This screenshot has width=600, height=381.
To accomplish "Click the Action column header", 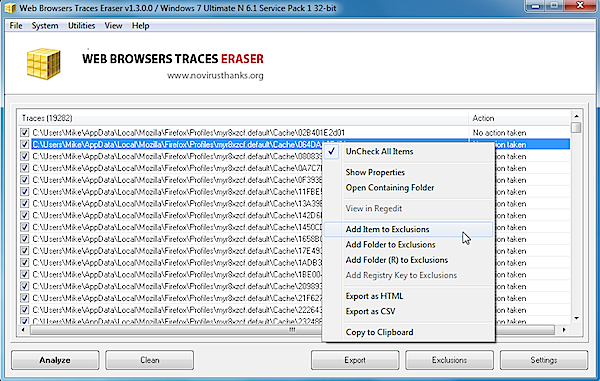I will tap(519, 118).
